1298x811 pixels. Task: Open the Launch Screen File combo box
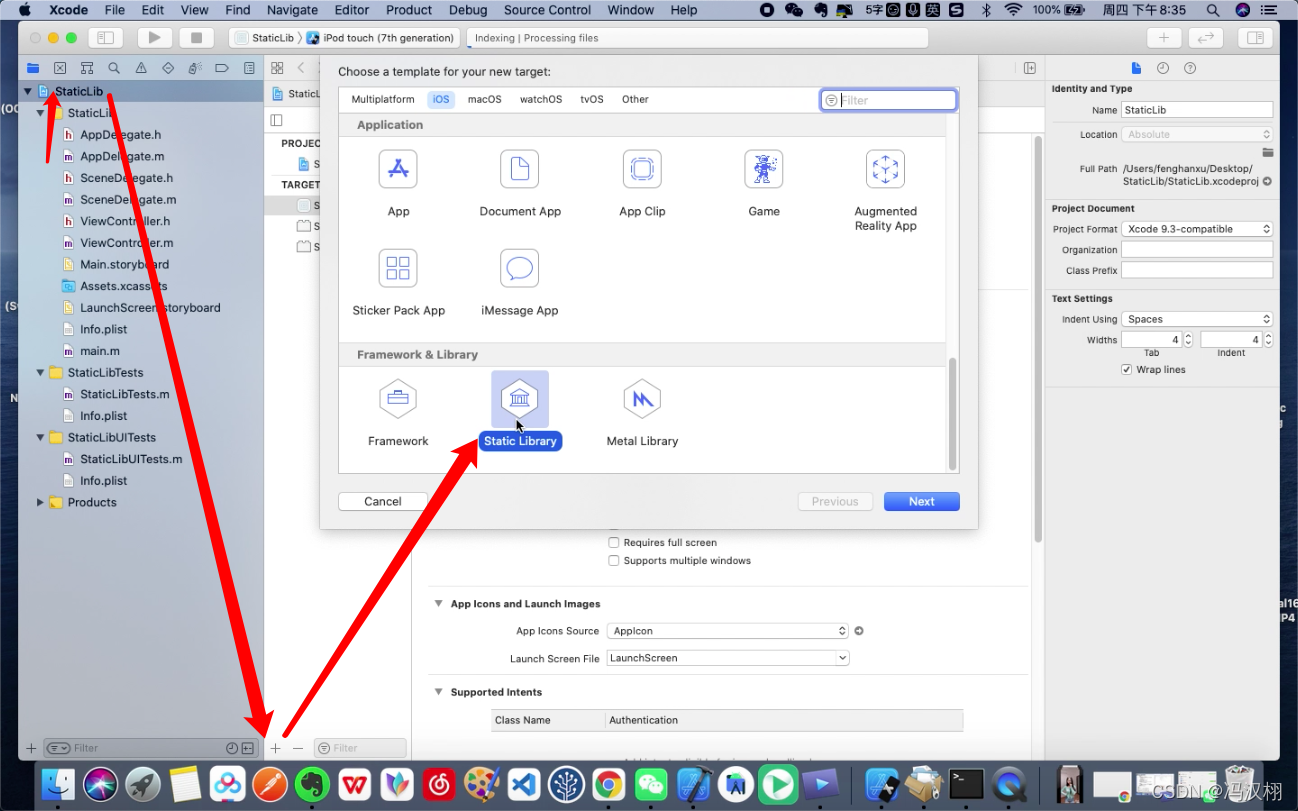(728, 658)
